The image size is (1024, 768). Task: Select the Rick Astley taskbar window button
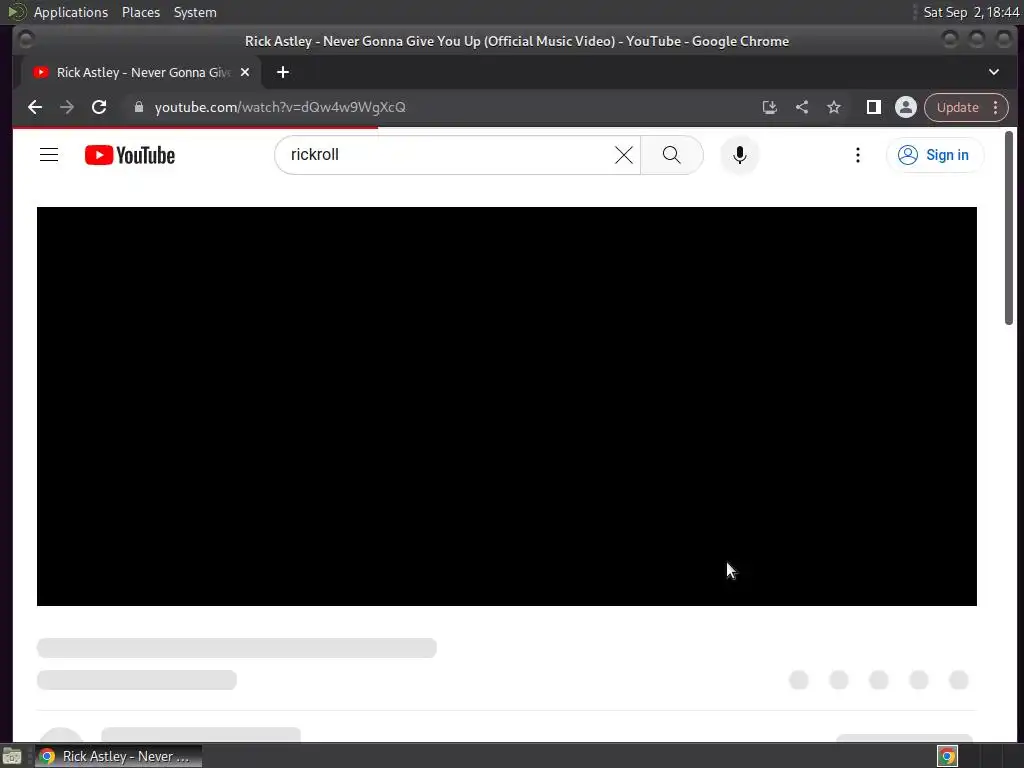(x=118, y=756)
